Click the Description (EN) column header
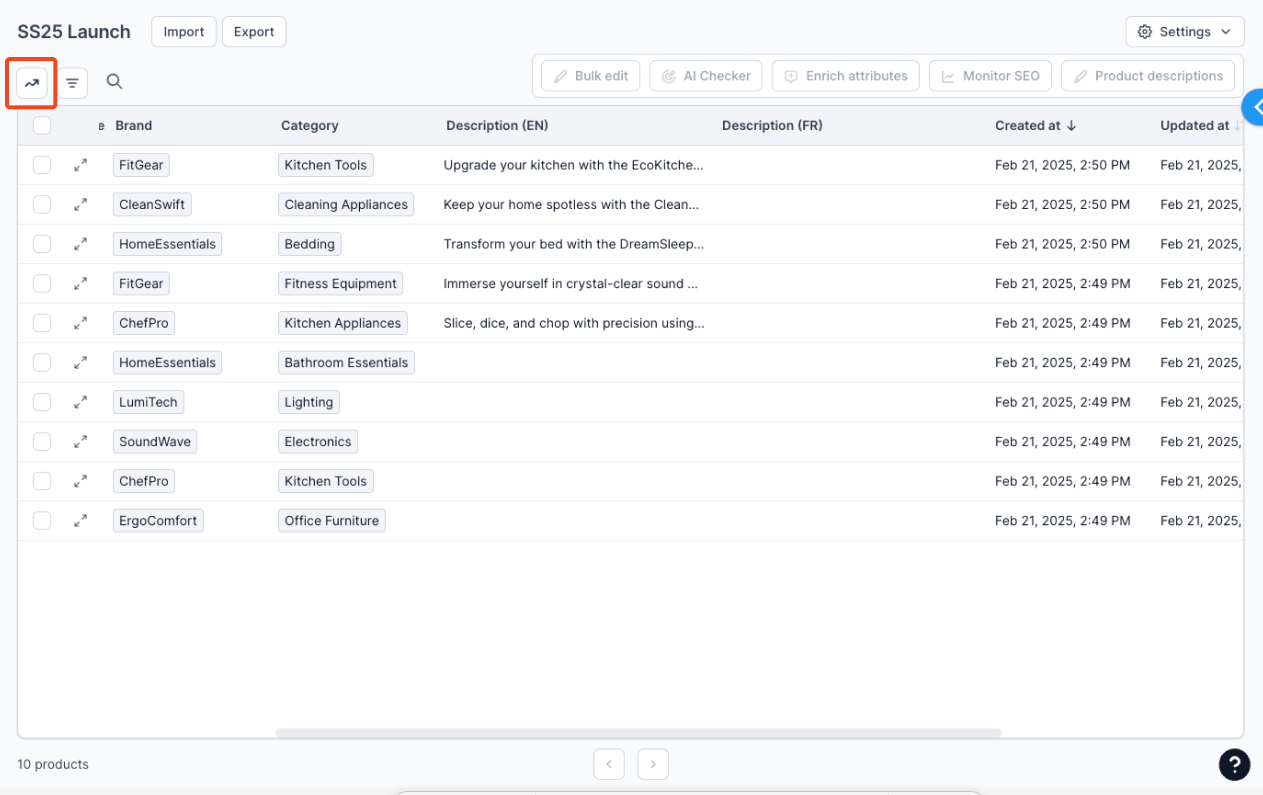The image size is (1263, 795). tap(497, 126)
